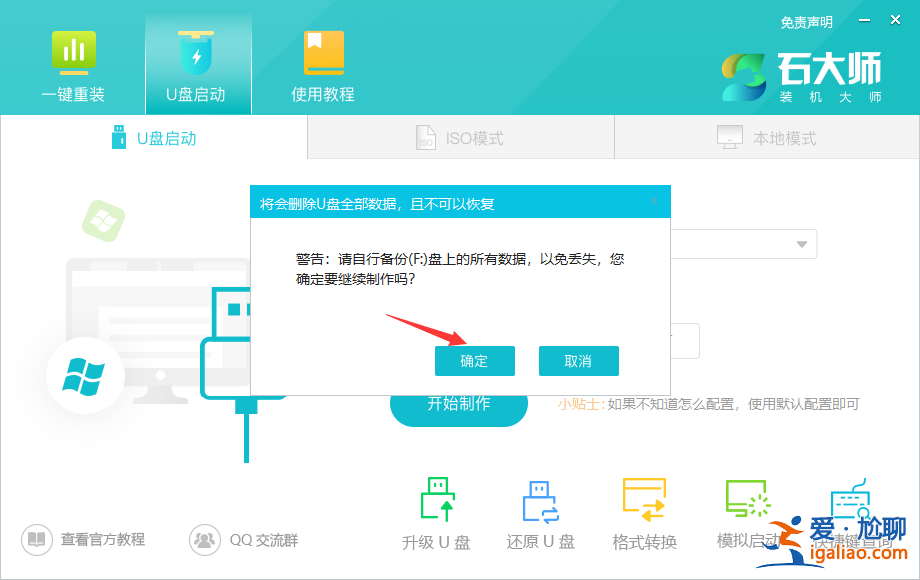Confirm by clicking the 确定 button
Screen dimensions: 920x580
[x=475, y=361]
